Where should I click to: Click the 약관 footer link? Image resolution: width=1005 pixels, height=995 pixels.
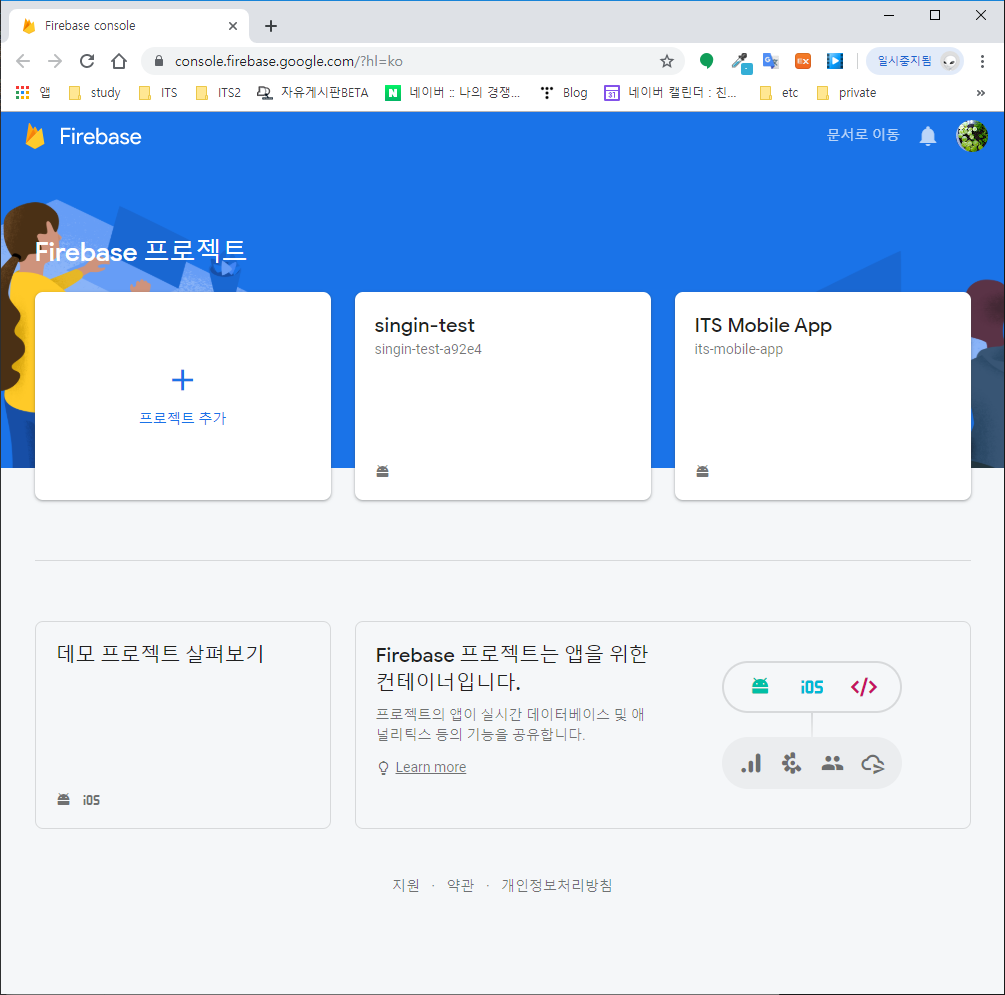point(460,885)
